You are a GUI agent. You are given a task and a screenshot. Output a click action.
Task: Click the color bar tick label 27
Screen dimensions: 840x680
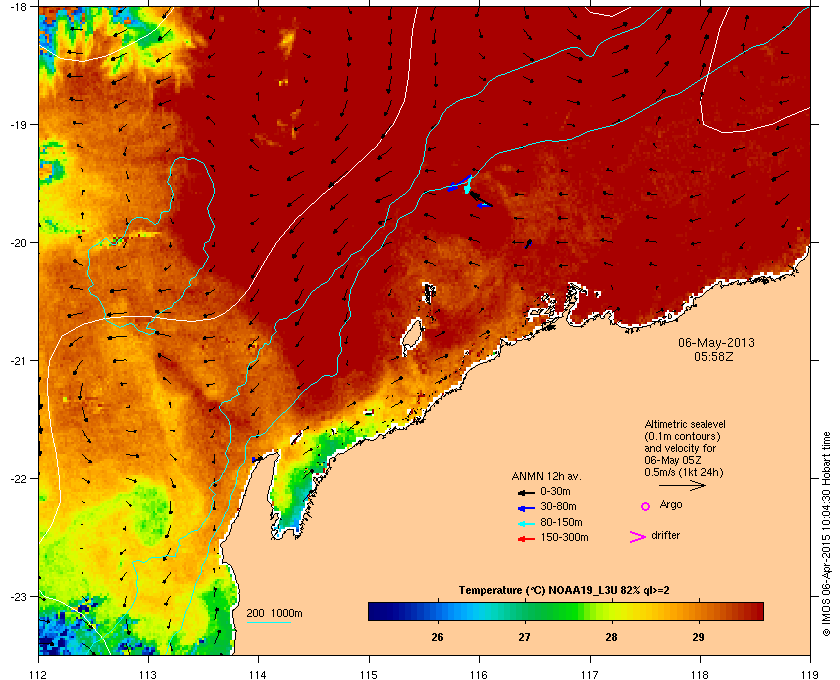coord(524,637)
